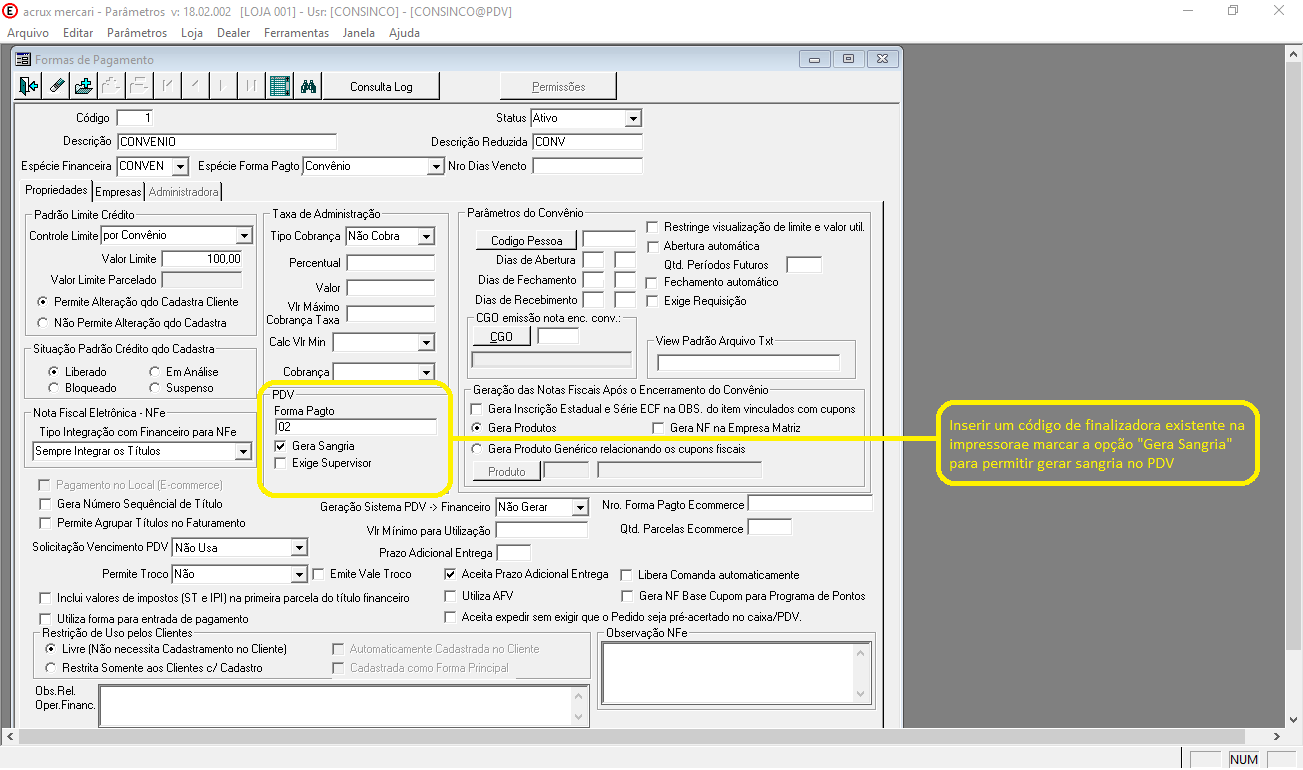The image size is (1303, 770).
Task: Expand the Controle Limite dropdown
Action: [x=244, y=236]
